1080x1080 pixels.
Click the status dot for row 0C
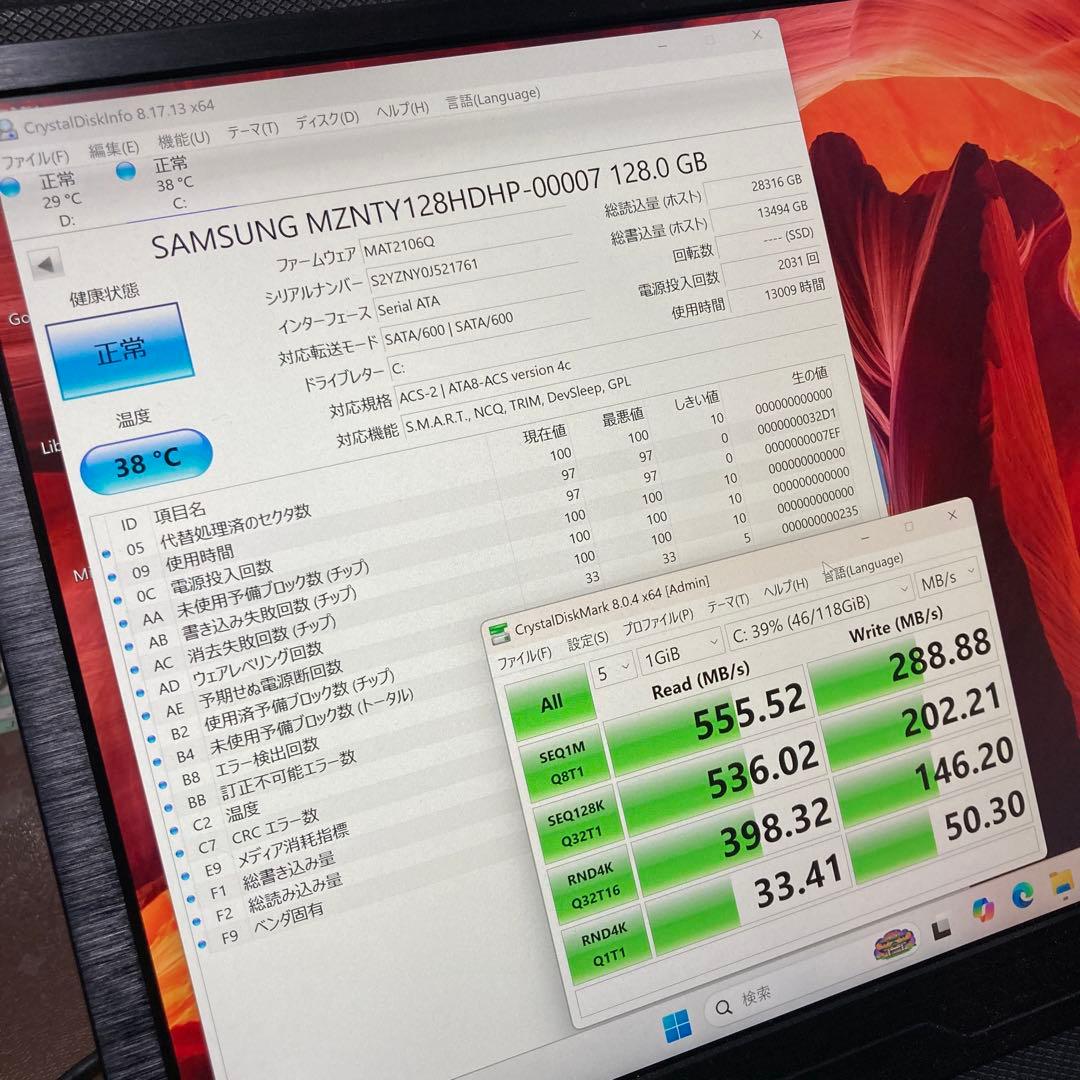(117, 600)
